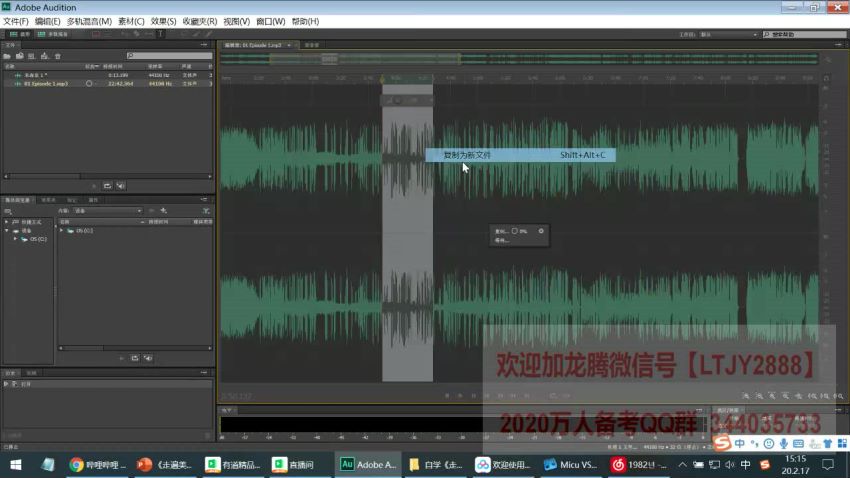Toggle loop playback in Files panel preview

click(x=107, y=186)
